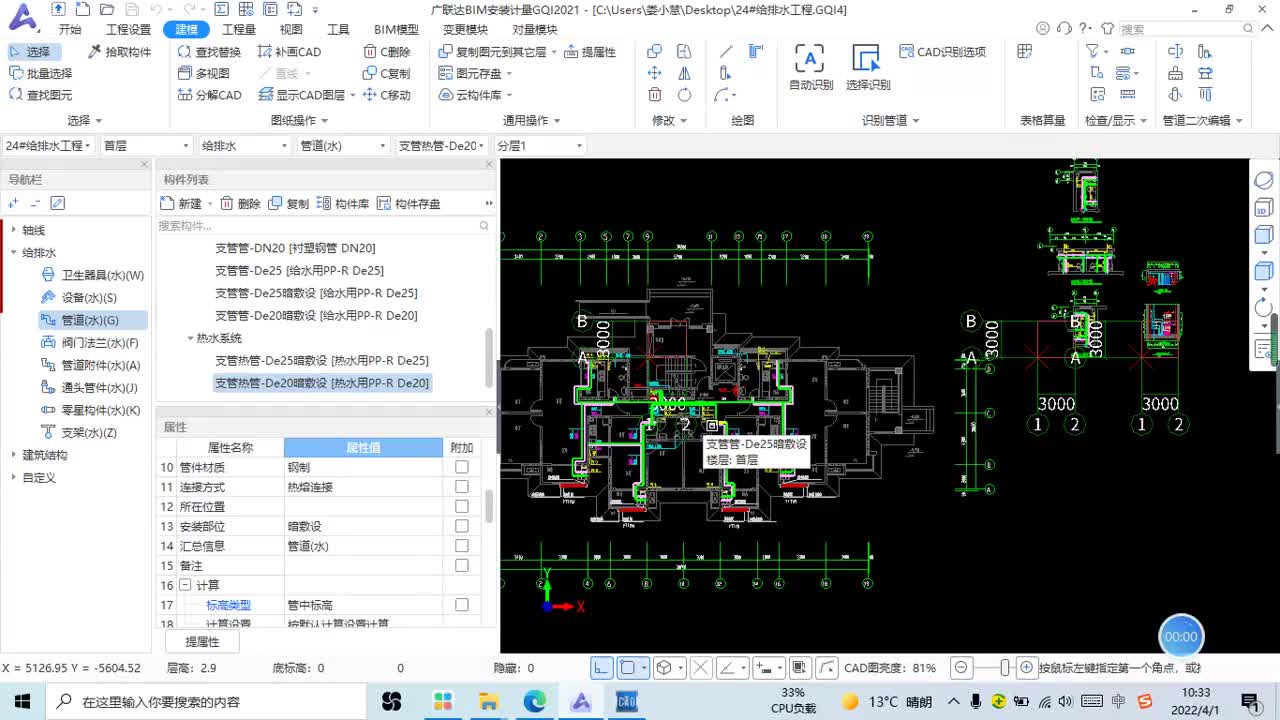Screen dimensions: 1280x720
Task: Expand the 建筑结构 navigation node
Action: pyautogui.click(x=14, y=455)
